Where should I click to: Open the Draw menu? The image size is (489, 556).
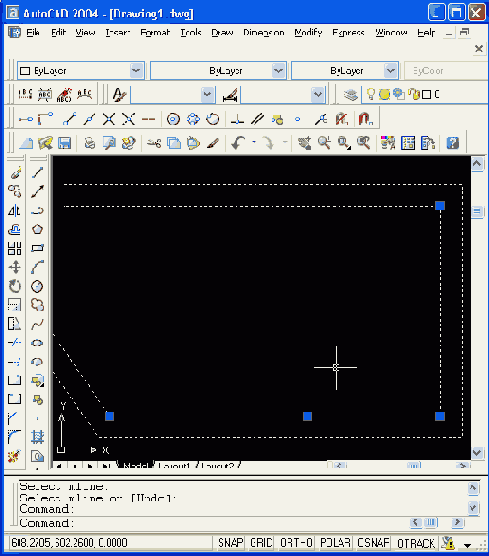tap(222, 32)
